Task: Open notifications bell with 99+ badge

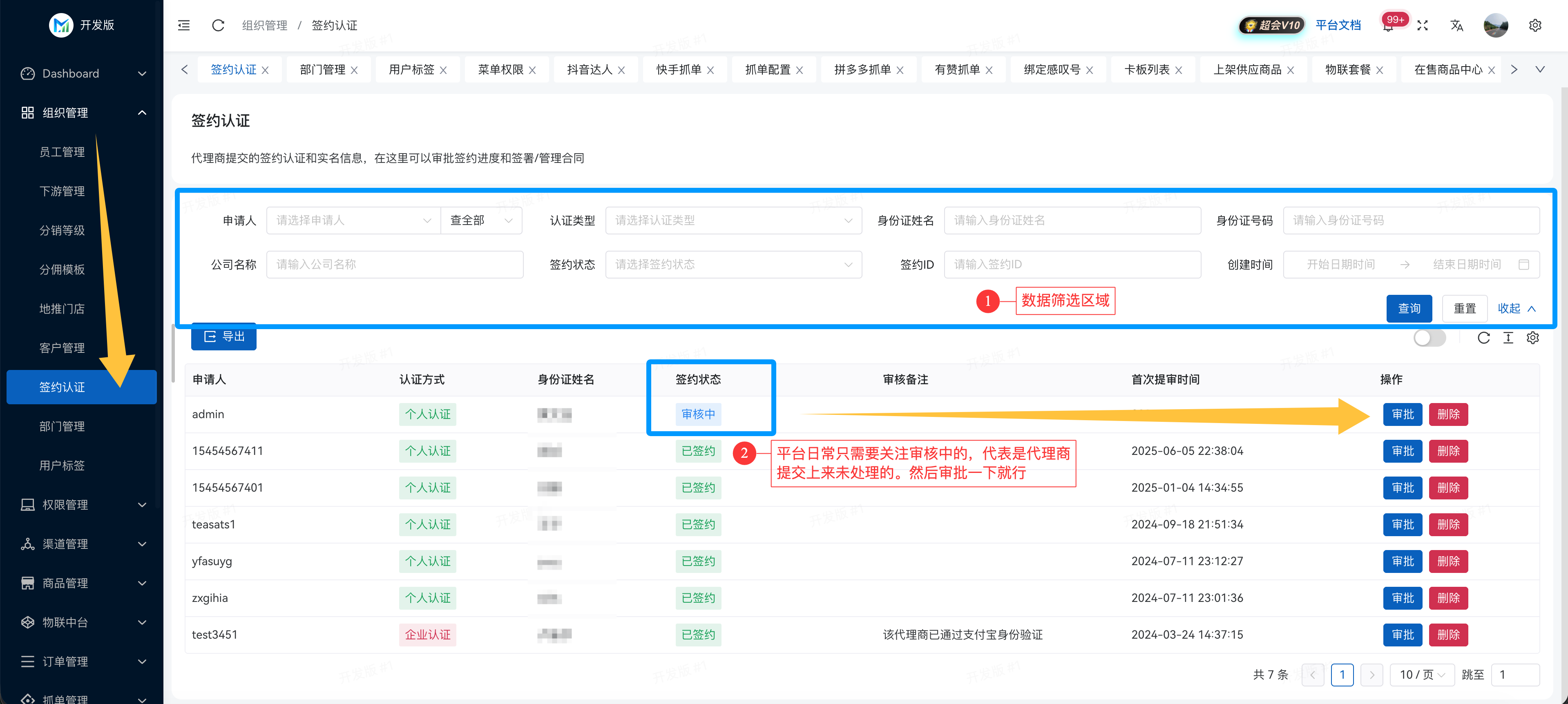Action: (x=1387, y=26)
